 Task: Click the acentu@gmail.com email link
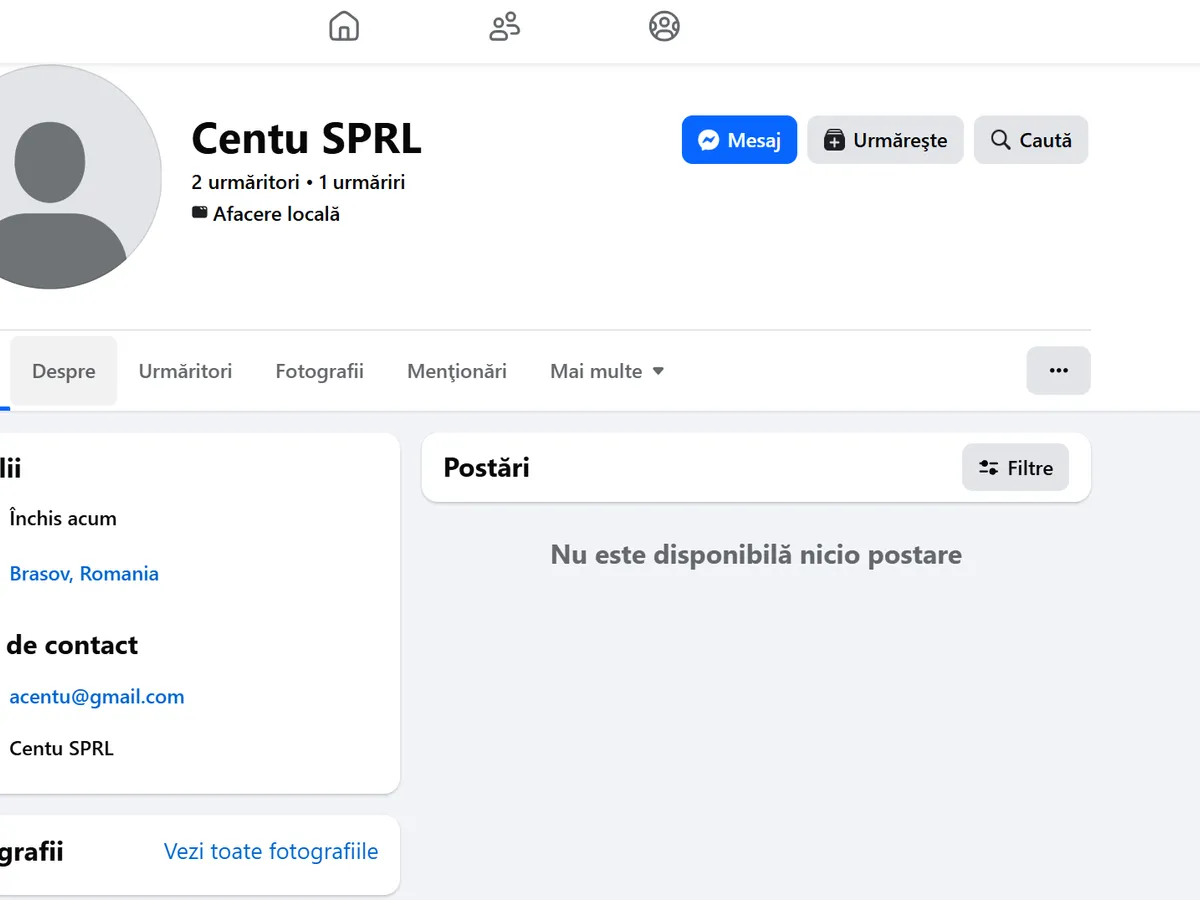pos(96,696)
